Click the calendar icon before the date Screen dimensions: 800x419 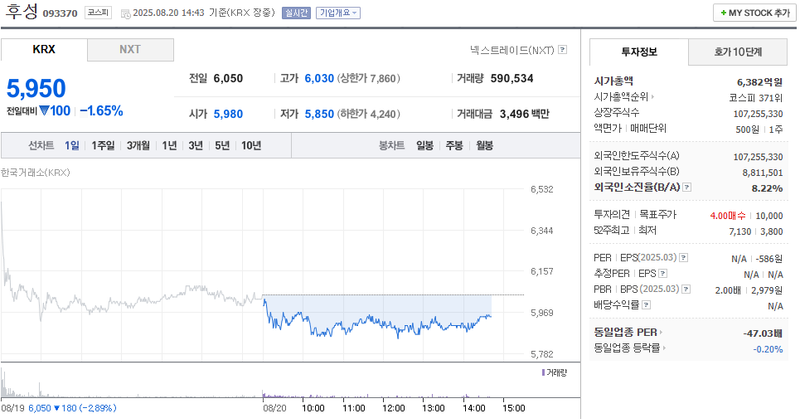coord(126,14)
